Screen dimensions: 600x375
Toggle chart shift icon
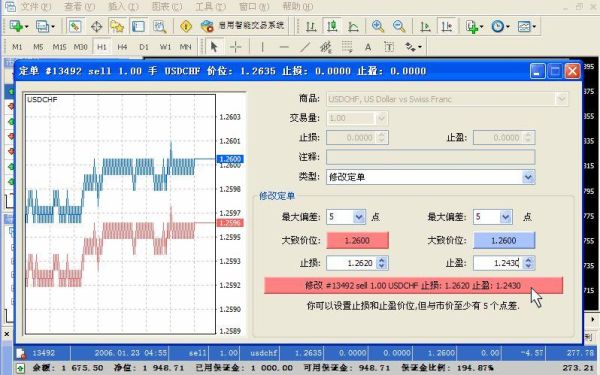447,26
